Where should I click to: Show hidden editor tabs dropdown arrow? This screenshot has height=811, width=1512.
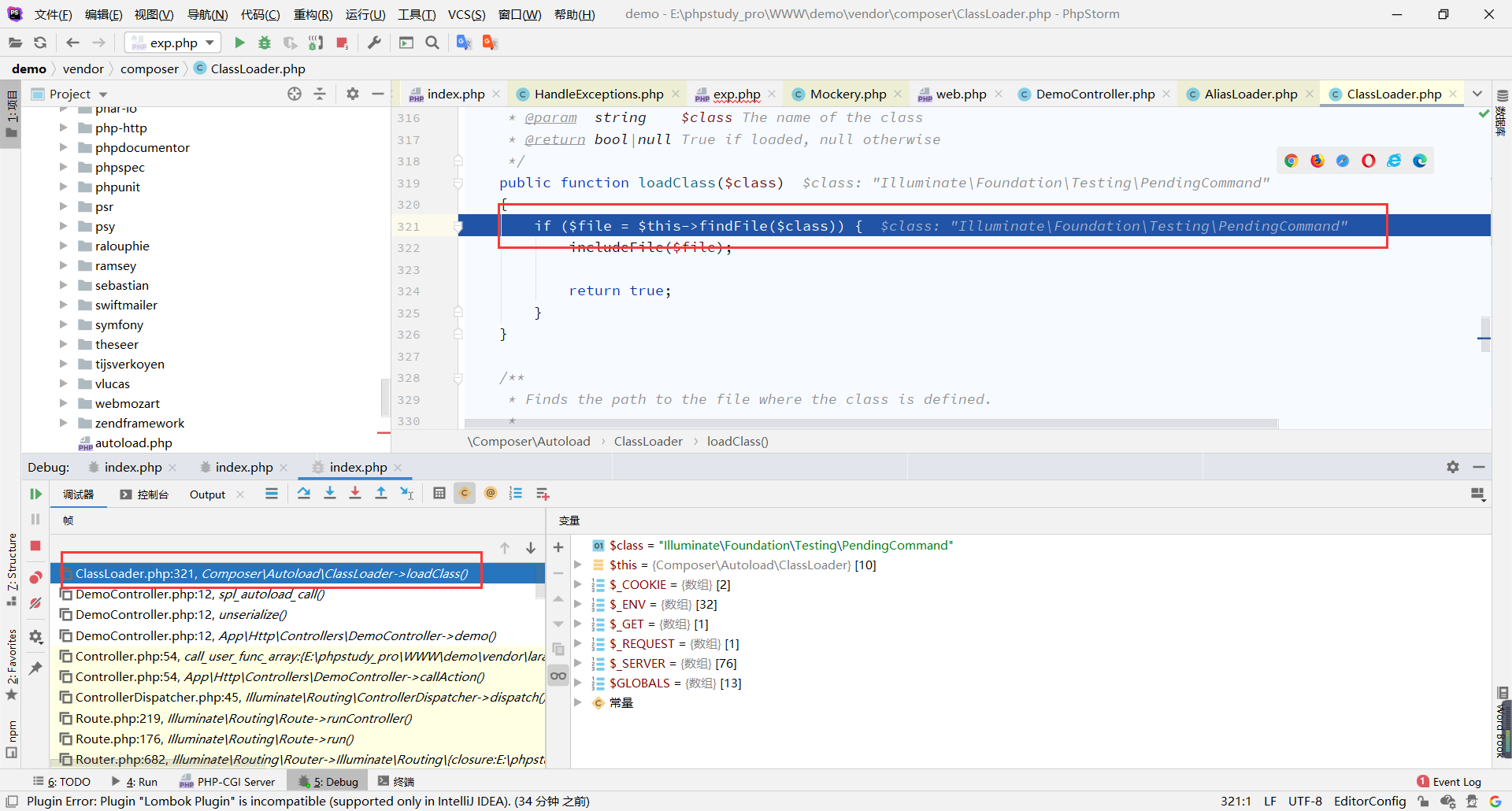(x=1477, y=94)
